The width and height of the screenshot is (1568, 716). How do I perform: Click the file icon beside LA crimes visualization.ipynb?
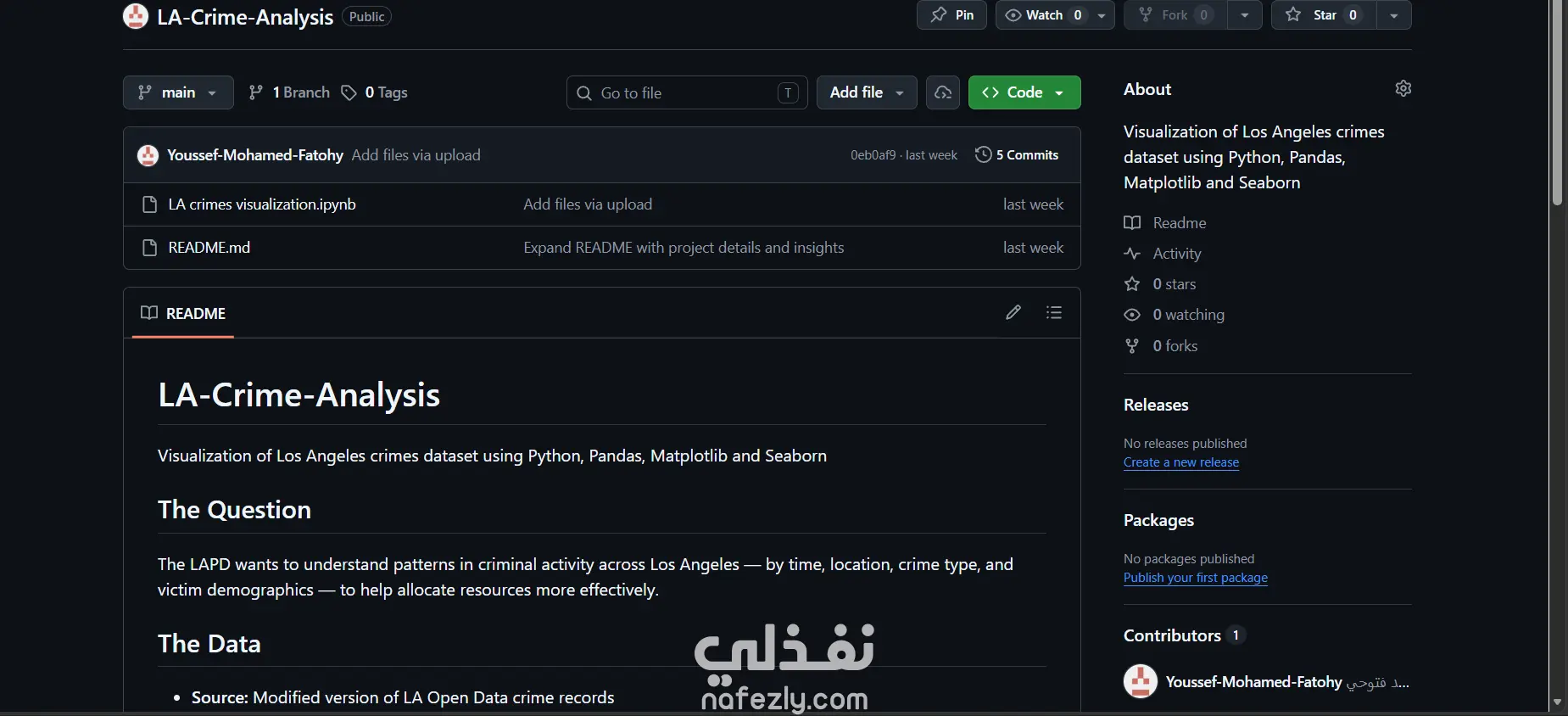tap(150, 204)
